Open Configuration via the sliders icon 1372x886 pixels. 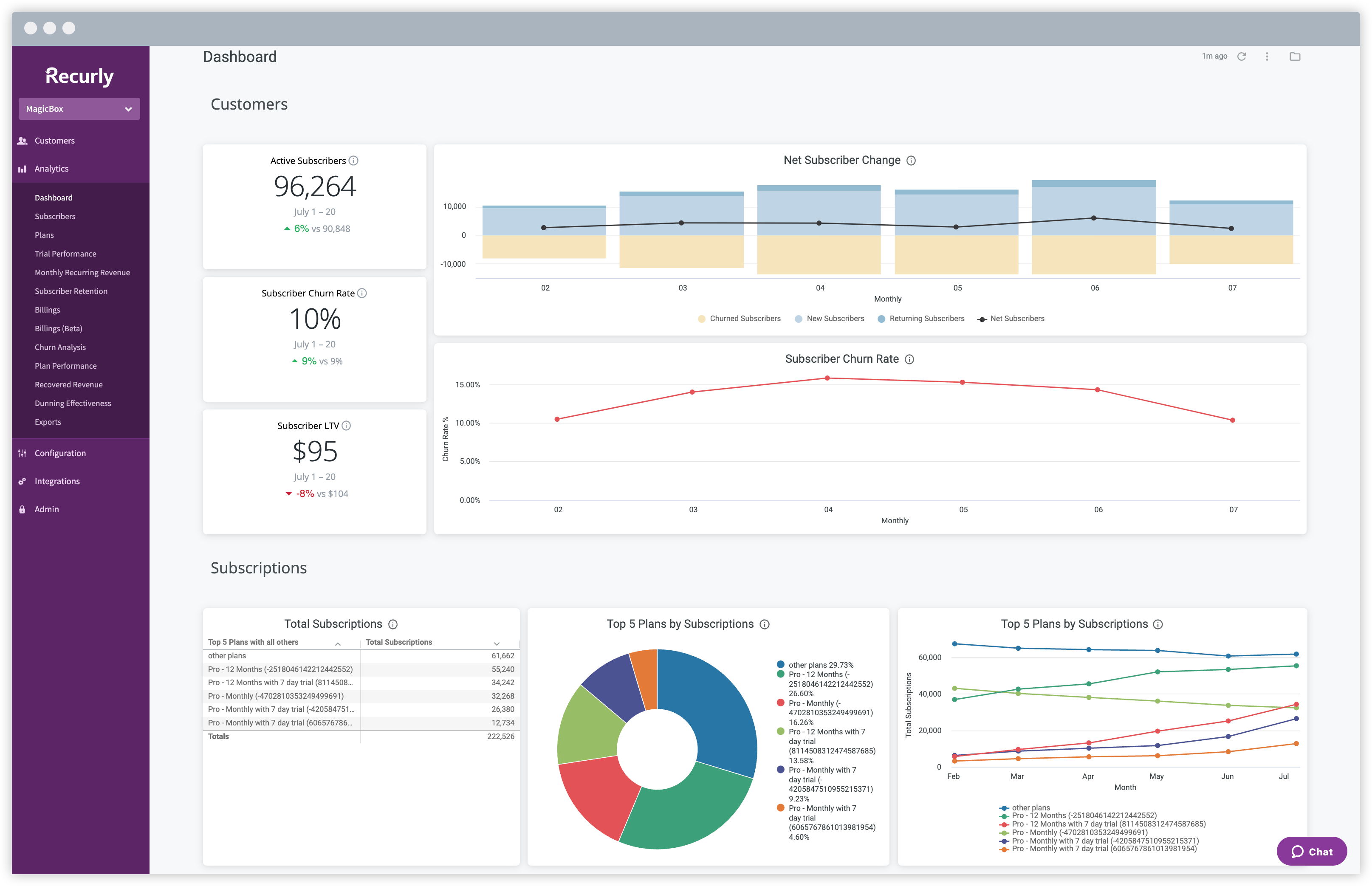pos(22,453)
